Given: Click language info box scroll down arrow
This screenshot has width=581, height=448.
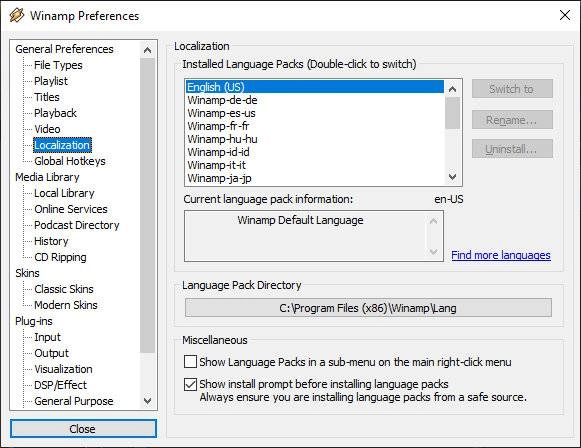Looking at the screenshot, I should pos(433,252).
